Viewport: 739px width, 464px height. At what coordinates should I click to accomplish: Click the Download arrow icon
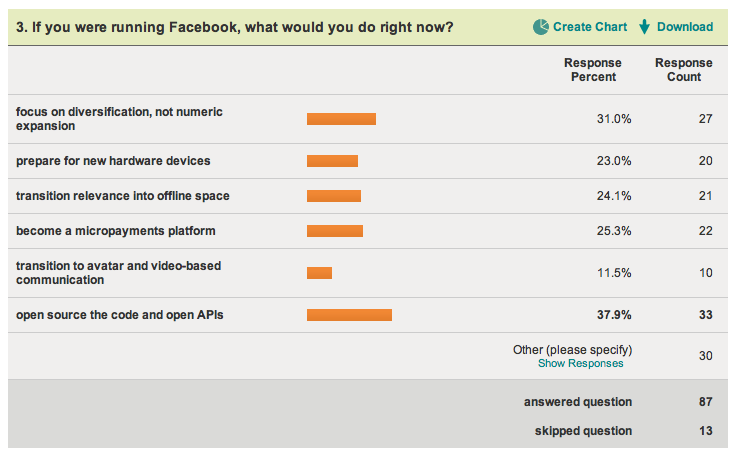[644, 26]
